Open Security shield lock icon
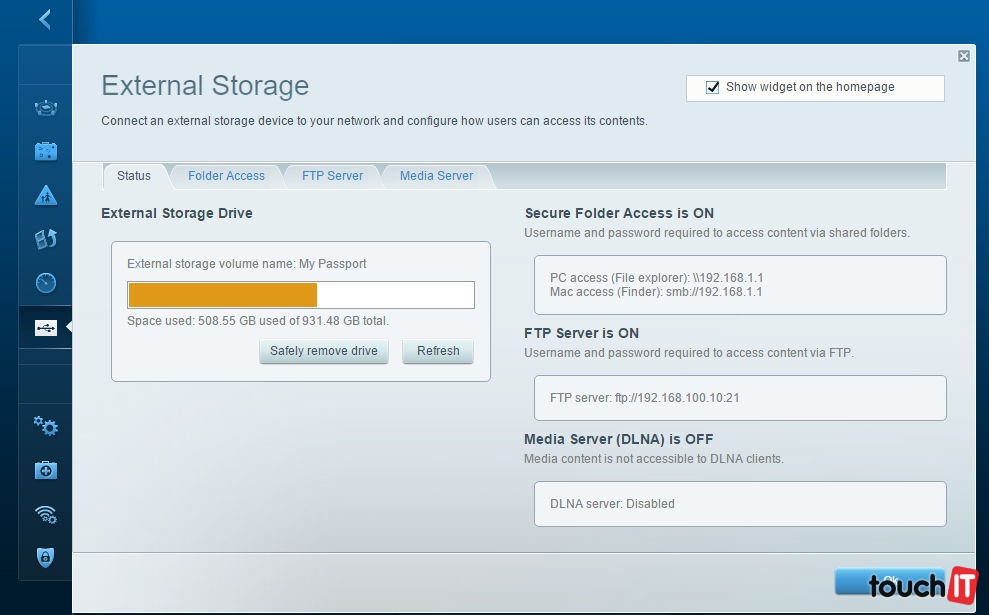 (x=46, y=558)
